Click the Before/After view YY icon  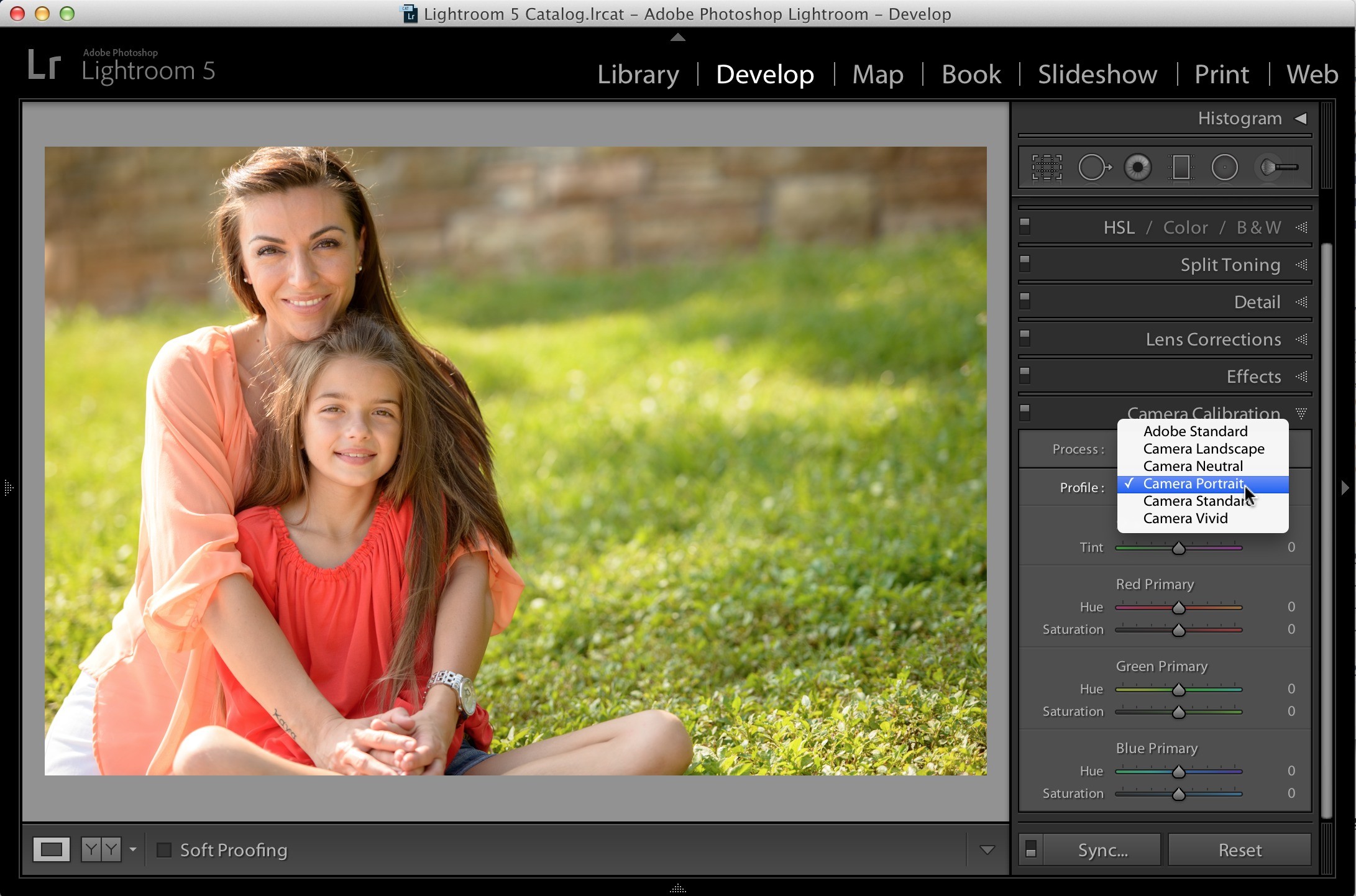101,849
